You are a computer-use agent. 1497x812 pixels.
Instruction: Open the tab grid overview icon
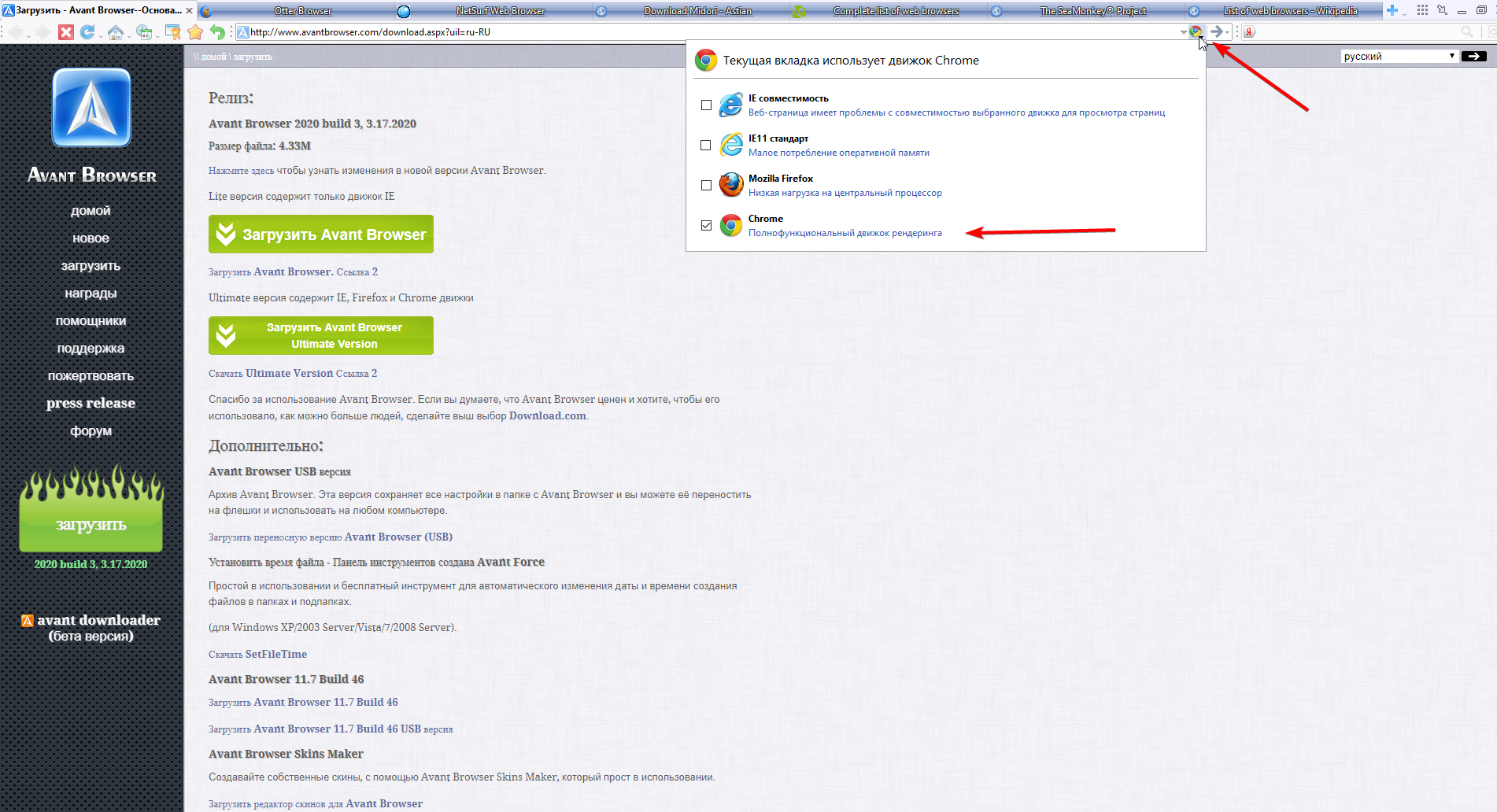(x=1422, y=10)
